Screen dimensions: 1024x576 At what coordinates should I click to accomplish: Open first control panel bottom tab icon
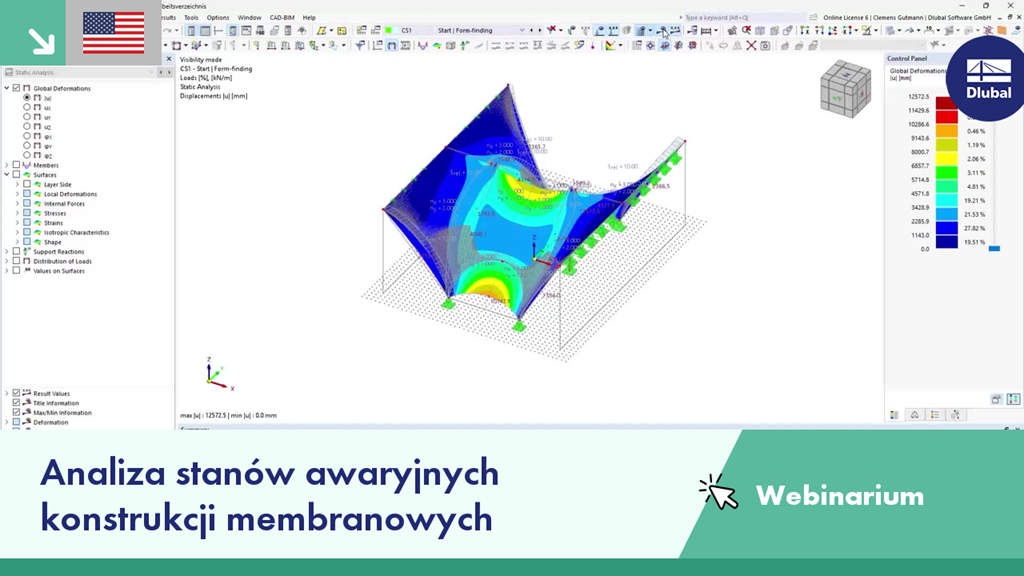(894, 415)
